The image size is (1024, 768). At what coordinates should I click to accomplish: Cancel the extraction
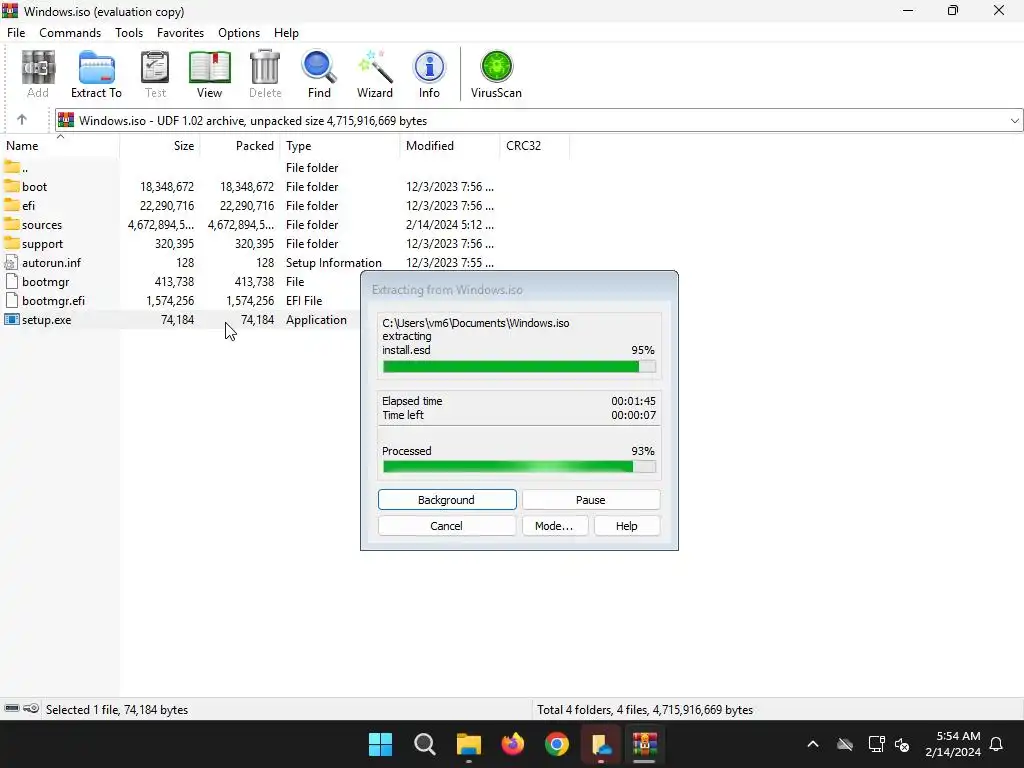point(447,526)
